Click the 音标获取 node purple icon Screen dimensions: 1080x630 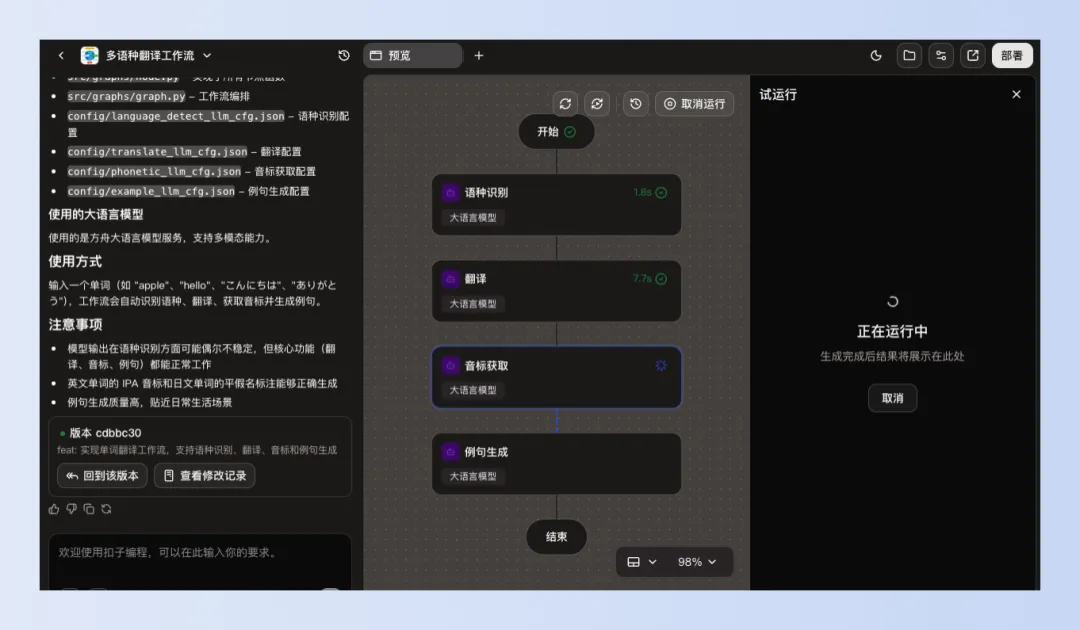450,366
